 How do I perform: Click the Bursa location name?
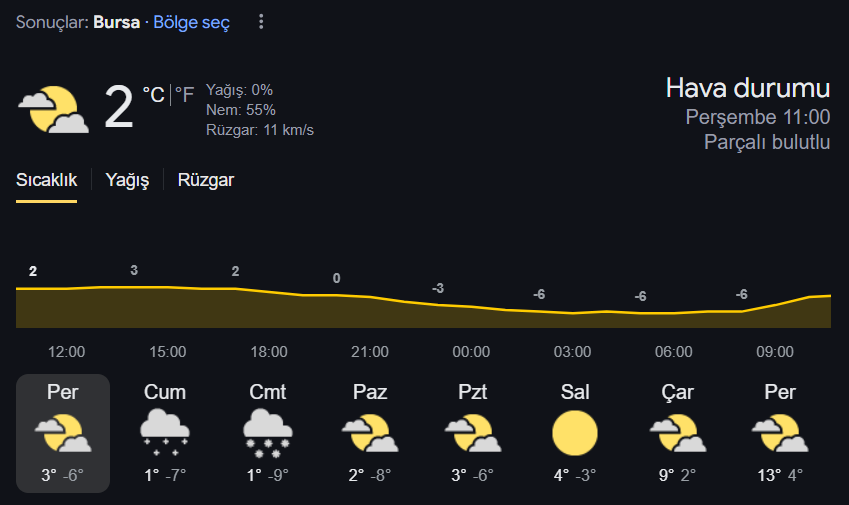(x=116, y=22)
